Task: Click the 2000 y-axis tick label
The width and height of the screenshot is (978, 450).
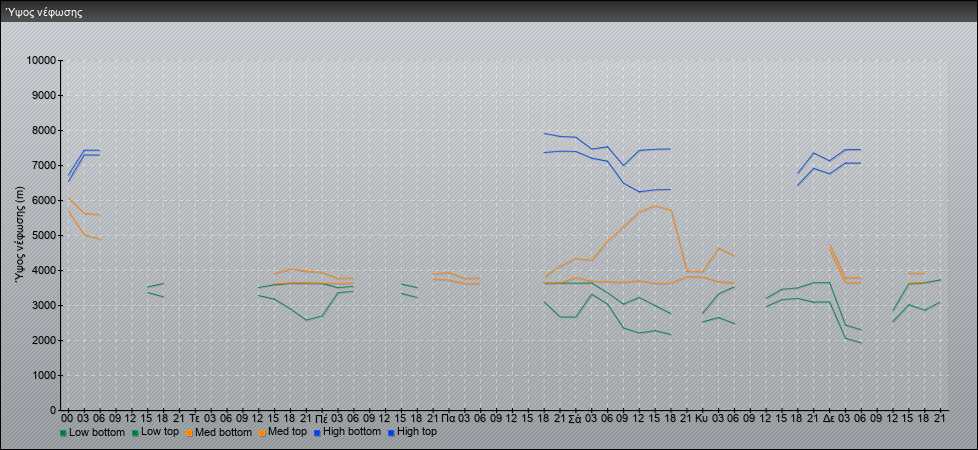Action: [44, 340]
